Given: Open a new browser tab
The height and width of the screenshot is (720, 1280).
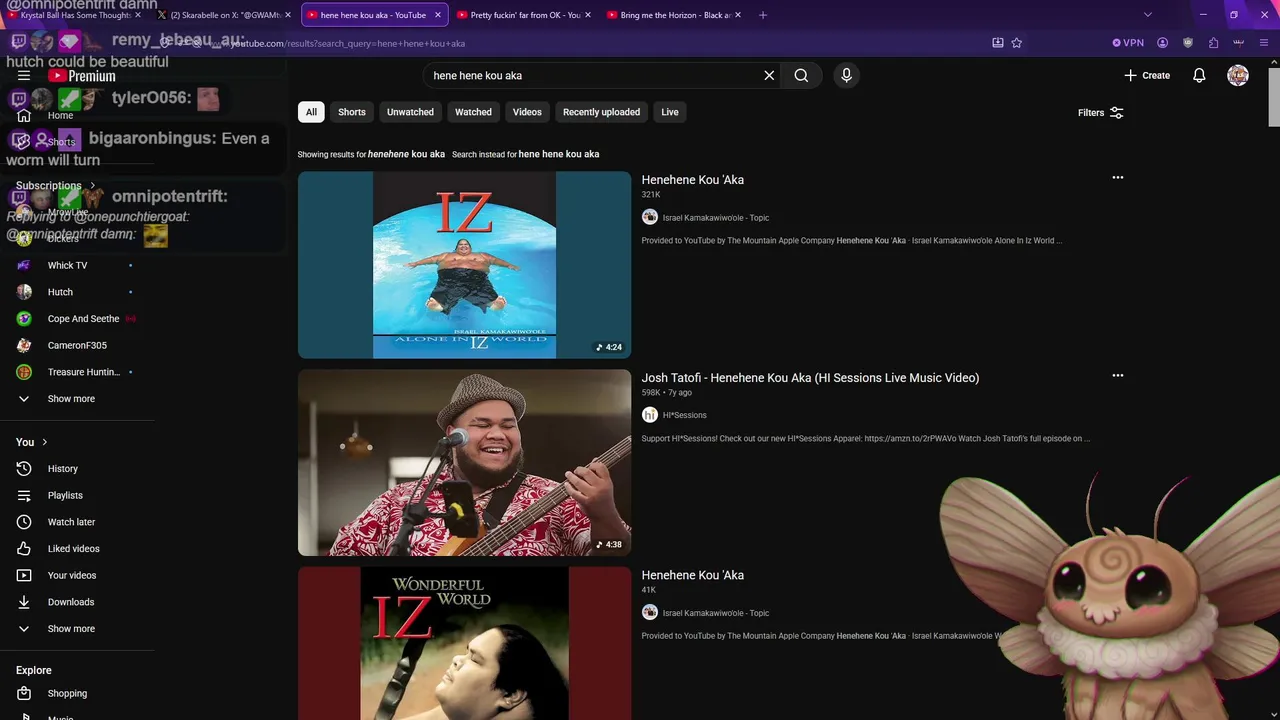Looking at the screenshot, I should tap(763, 15).
